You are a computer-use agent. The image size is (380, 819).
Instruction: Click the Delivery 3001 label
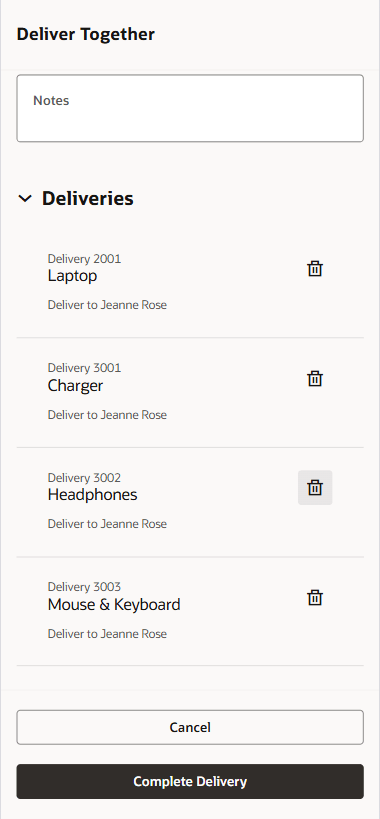coord(84,368)
